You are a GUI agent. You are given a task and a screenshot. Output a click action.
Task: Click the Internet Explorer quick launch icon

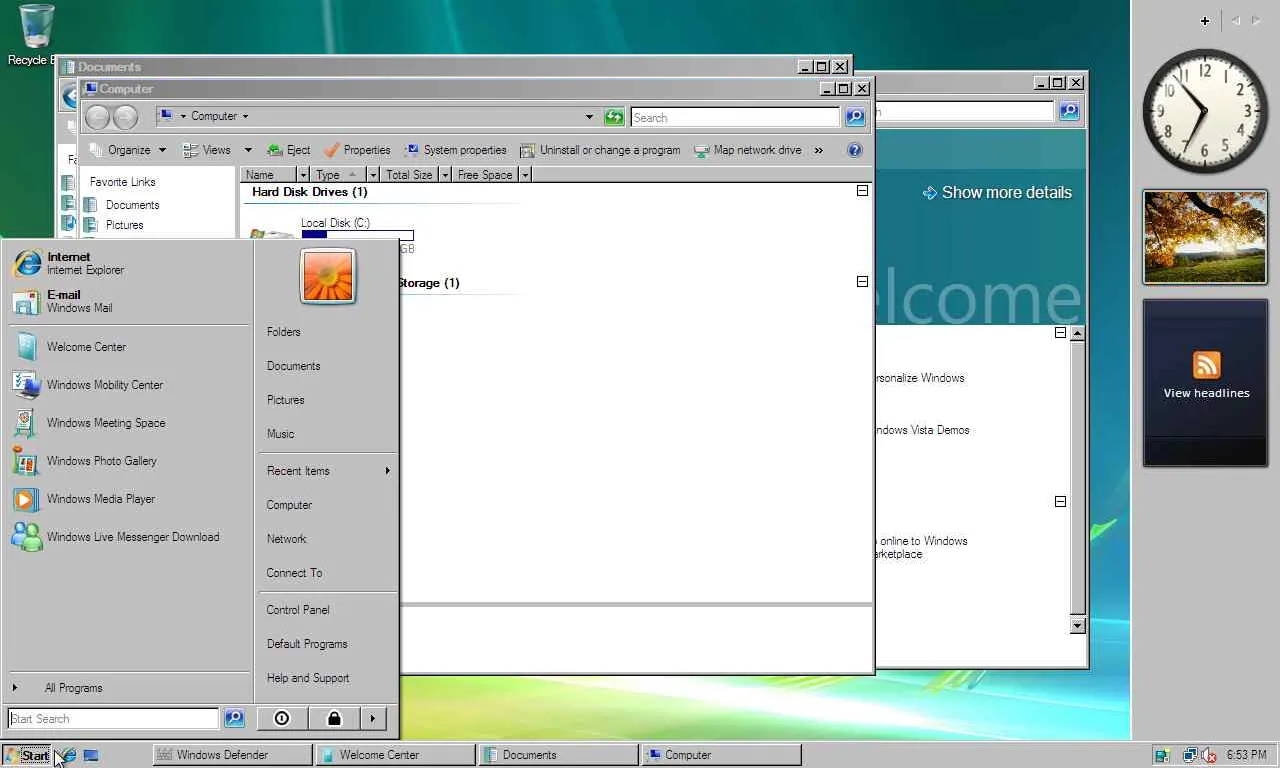pyautogui.click(x=68, y=755)
